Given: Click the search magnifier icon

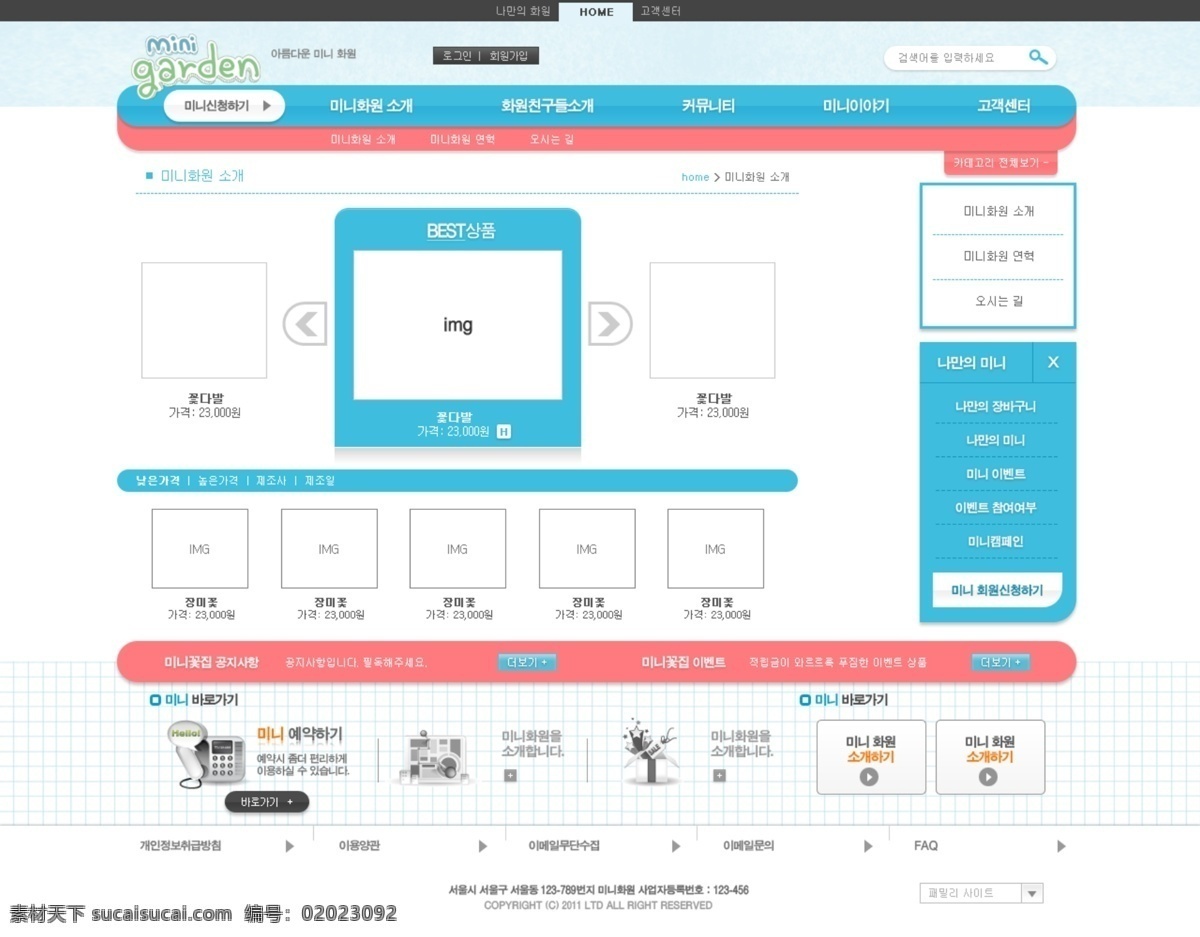Looking at the screenshot, I should [x=1038, y=57].
